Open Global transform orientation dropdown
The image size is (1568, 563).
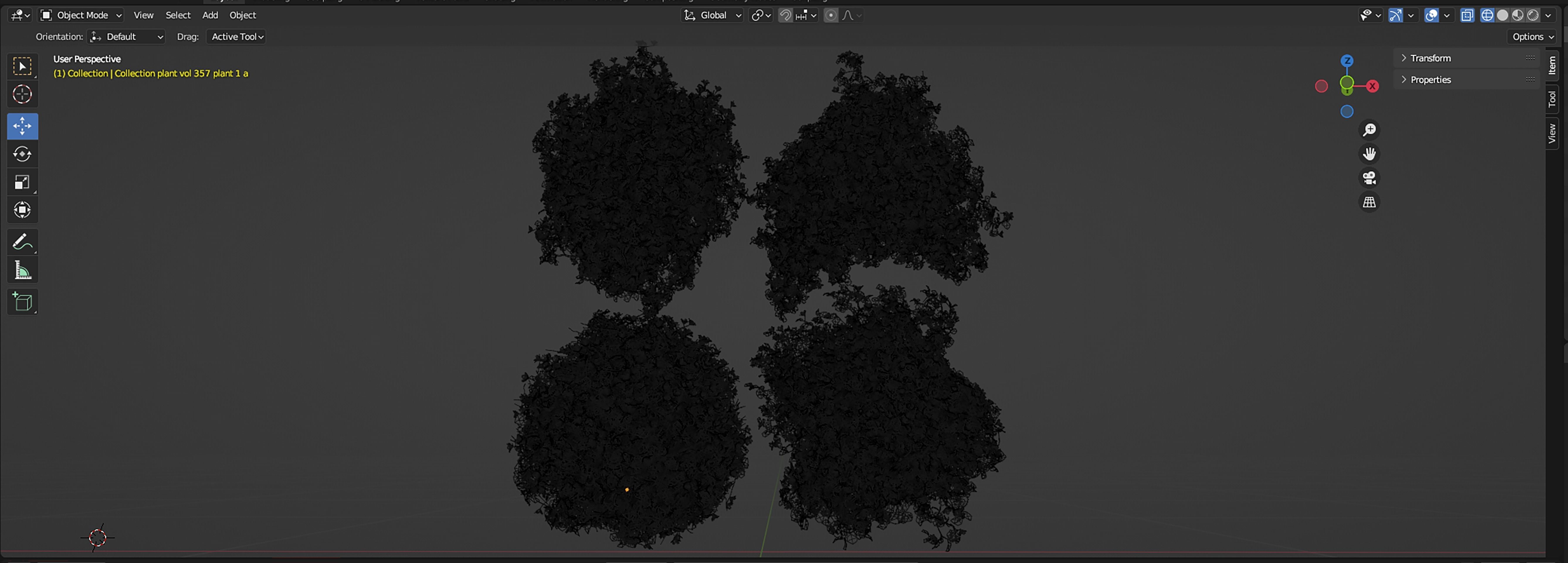tap(712, 15)
